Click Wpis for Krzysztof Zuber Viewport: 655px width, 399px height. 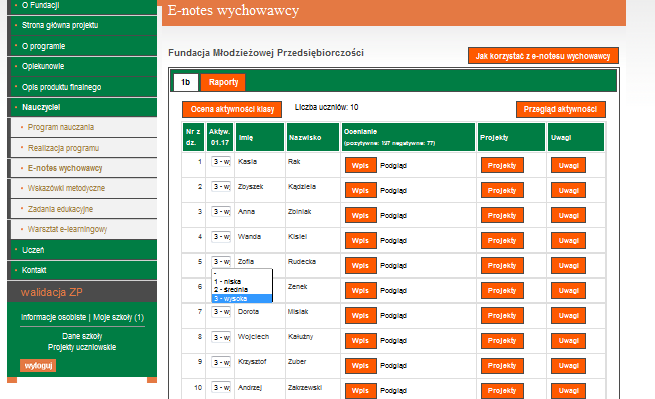tap(361, 366)
